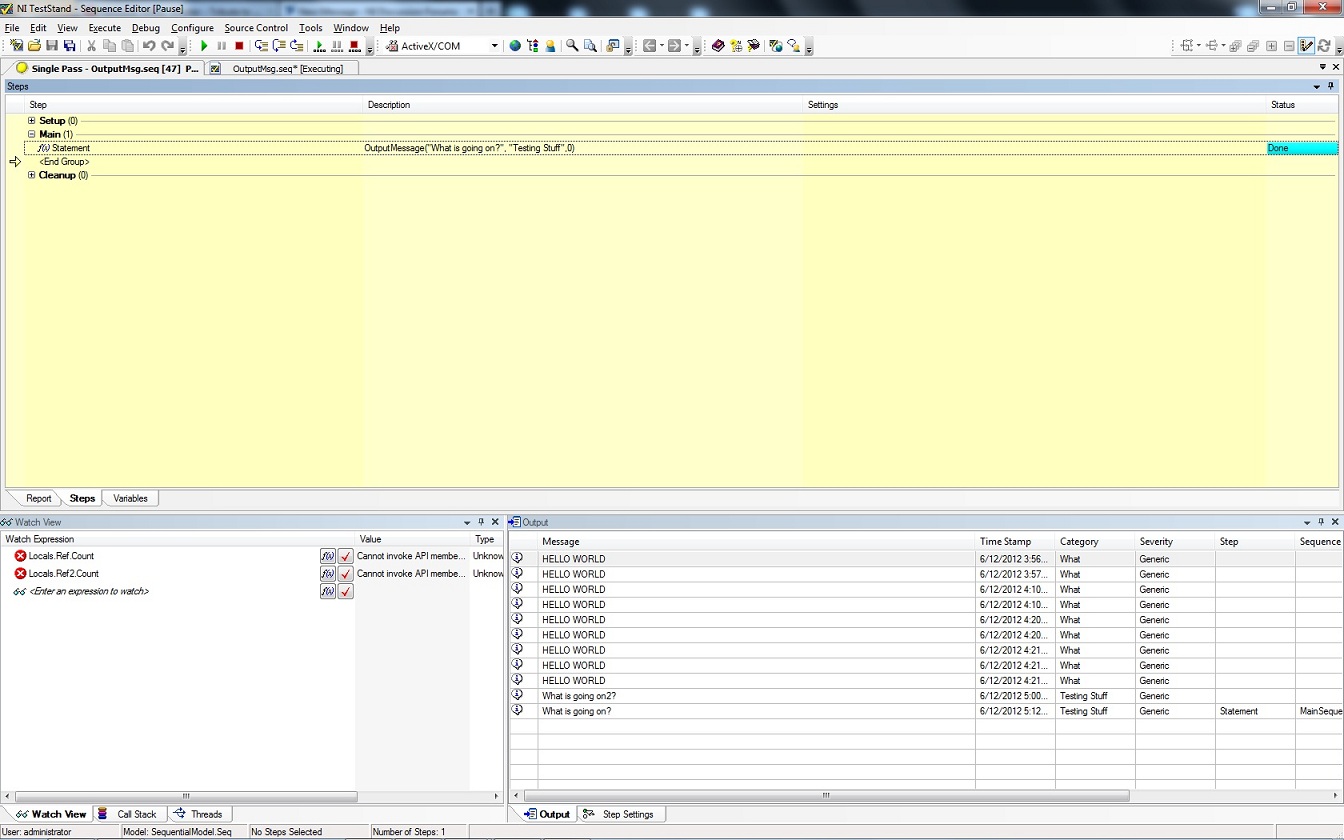Open expression browser f(x) for Locals.Ref2.Count
This screenshot has width=1344, height=840.
click(327, 574)
